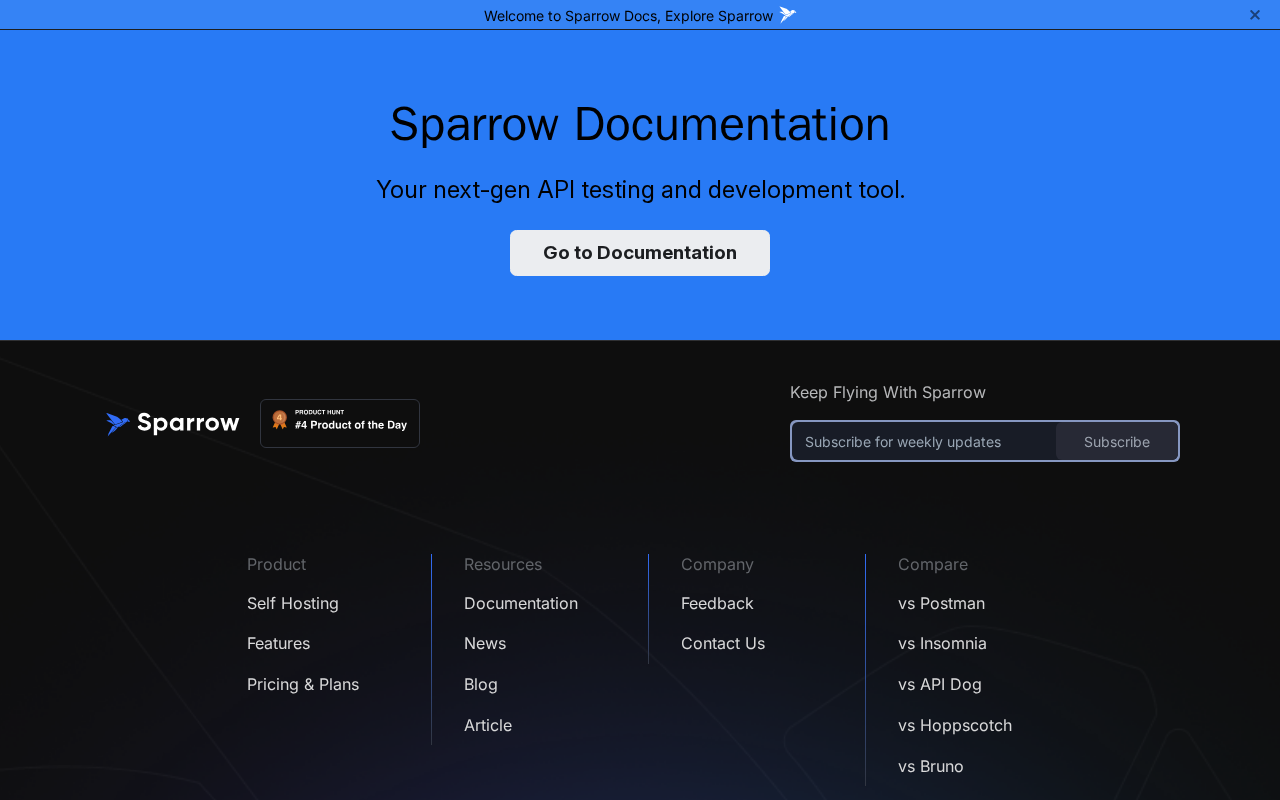Click the Company column heading
The height and width of the screenshot is (800, 1280).
(x=717, y=564)
